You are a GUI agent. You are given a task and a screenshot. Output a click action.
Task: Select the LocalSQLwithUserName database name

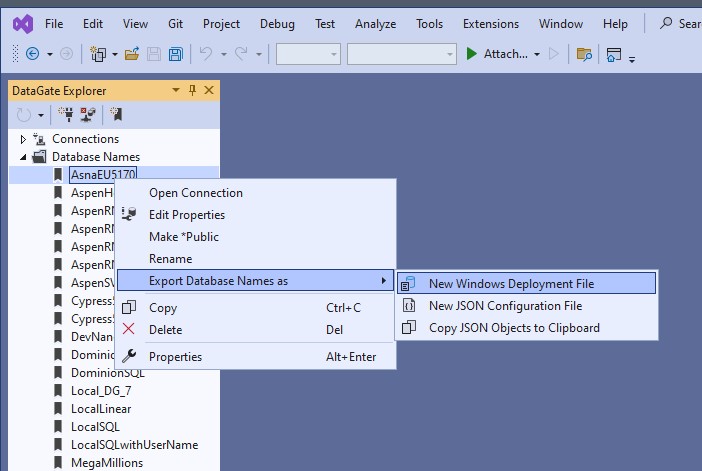pos(134,445)
